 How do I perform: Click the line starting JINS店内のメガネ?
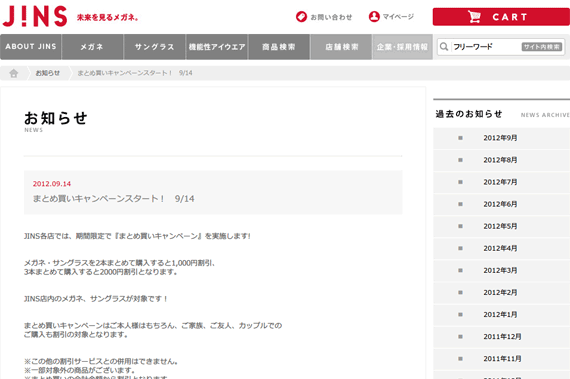(96, 299)
